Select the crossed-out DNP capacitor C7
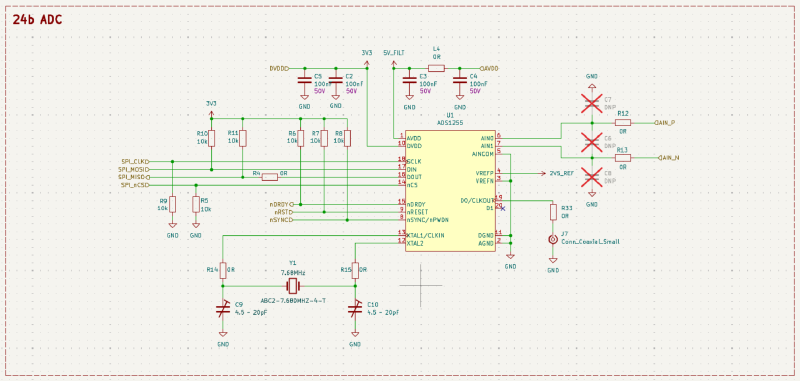 (x=592, y=103)
